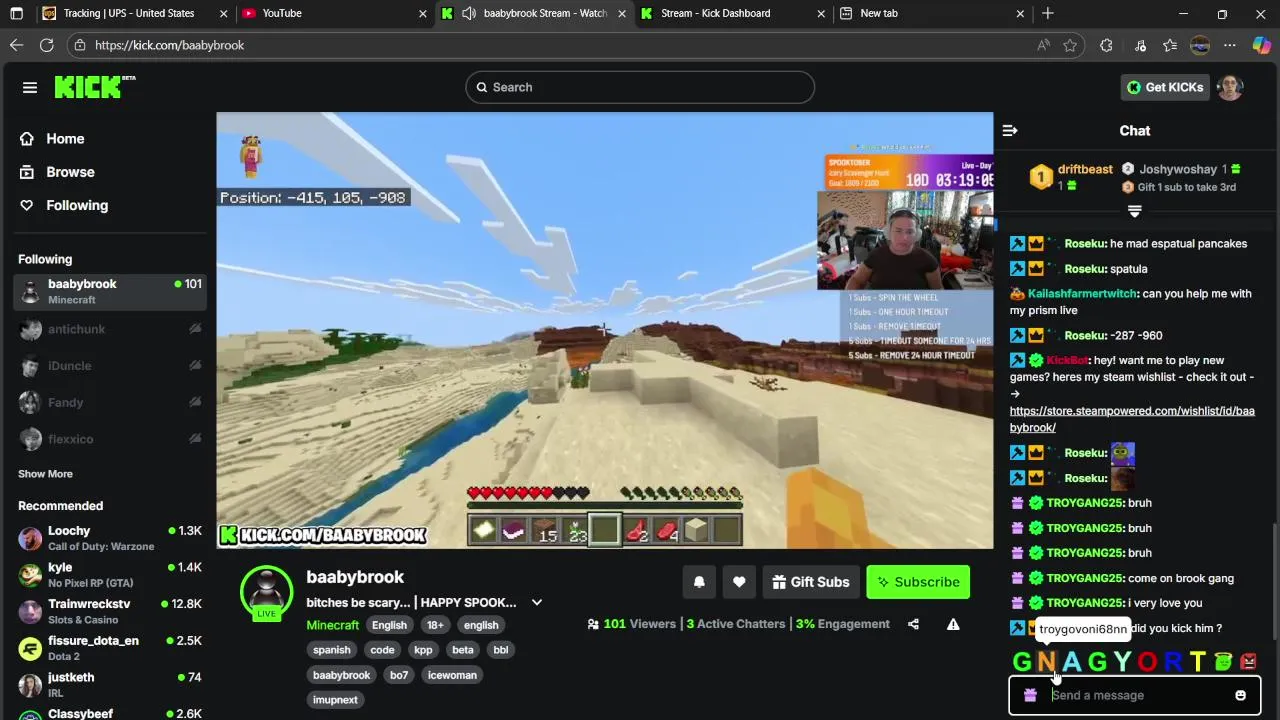This screenshot has width=1280, height=720.
Task: Open the Steam wishlist link in chat
Action: tap(1132, 419)
